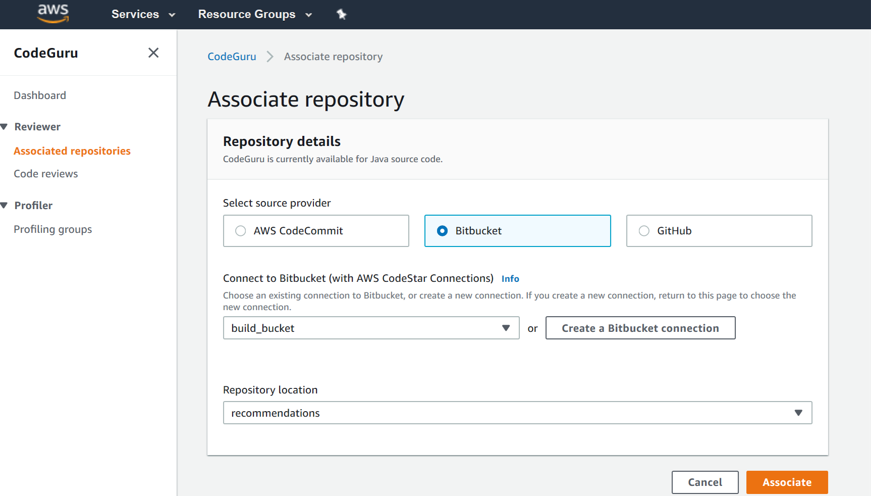Open Associated repositories in sidebar
This screenshot has width=871, height=496.
tap(72, 151)
